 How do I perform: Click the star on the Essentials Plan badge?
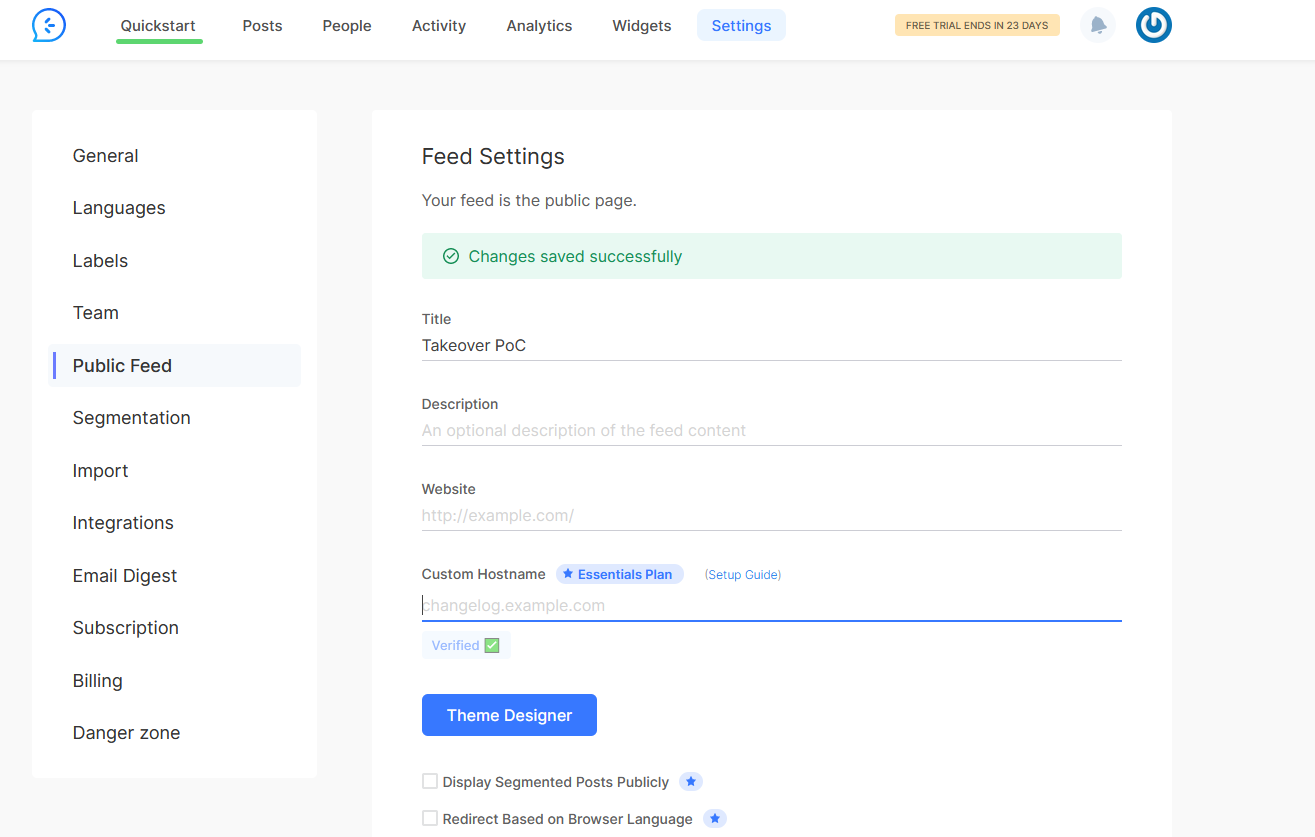(567, 573)
